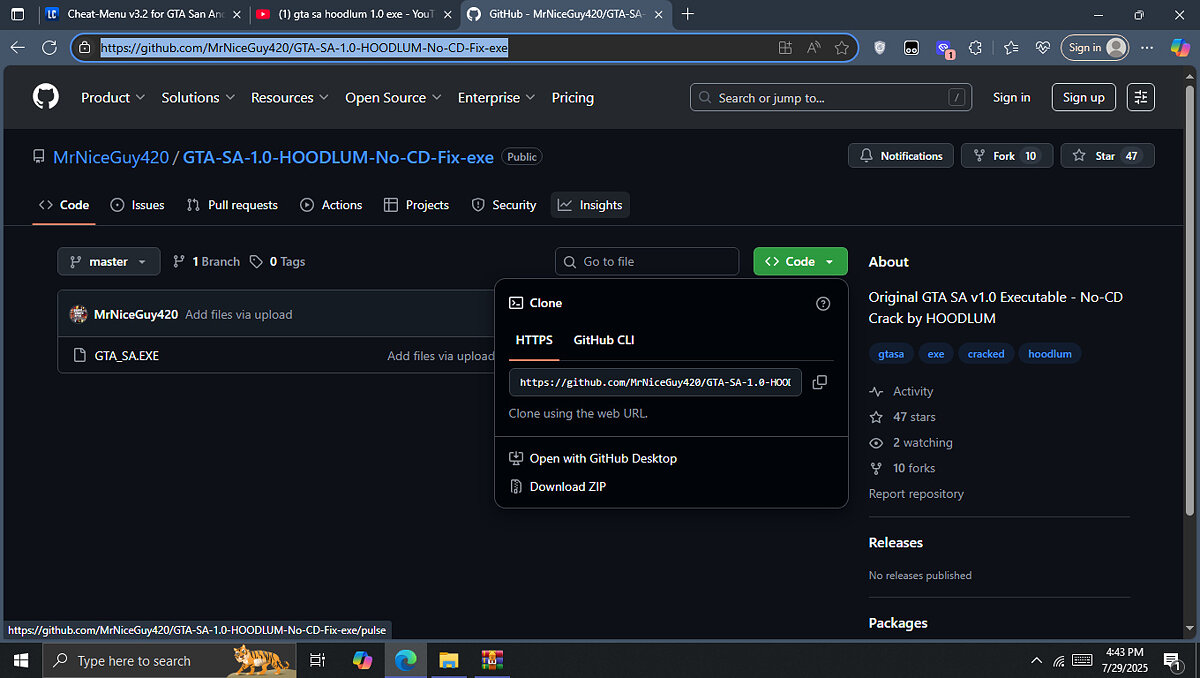Viewport: 1200px width, 678px height.
Task: Switch to the GitHub CLI tab
Action: pos(603,340)
